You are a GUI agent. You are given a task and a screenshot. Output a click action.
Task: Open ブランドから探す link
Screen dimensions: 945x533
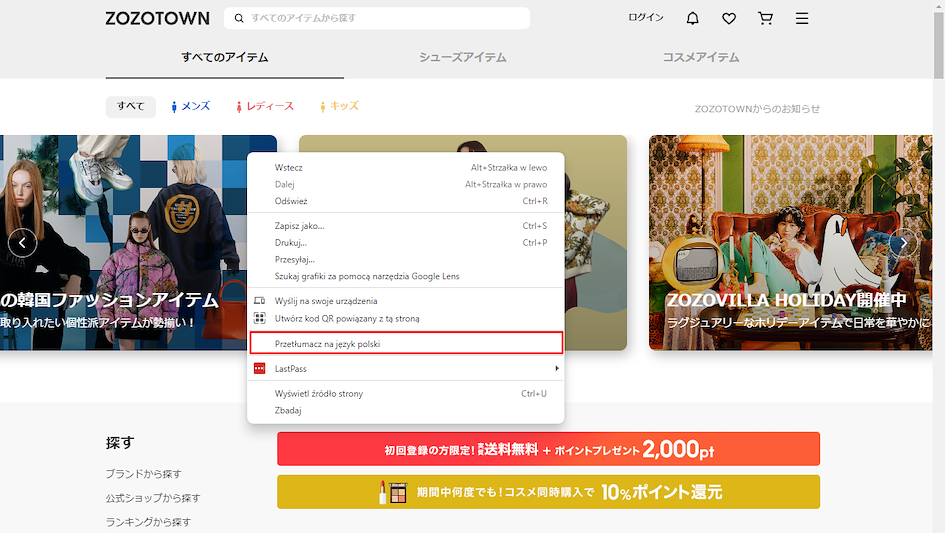click(x=143, y=474)
